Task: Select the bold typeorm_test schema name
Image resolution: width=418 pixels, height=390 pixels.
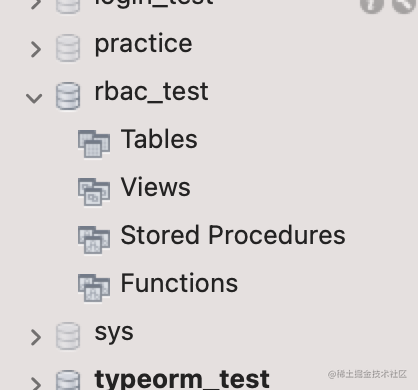Action: point(182,379)
